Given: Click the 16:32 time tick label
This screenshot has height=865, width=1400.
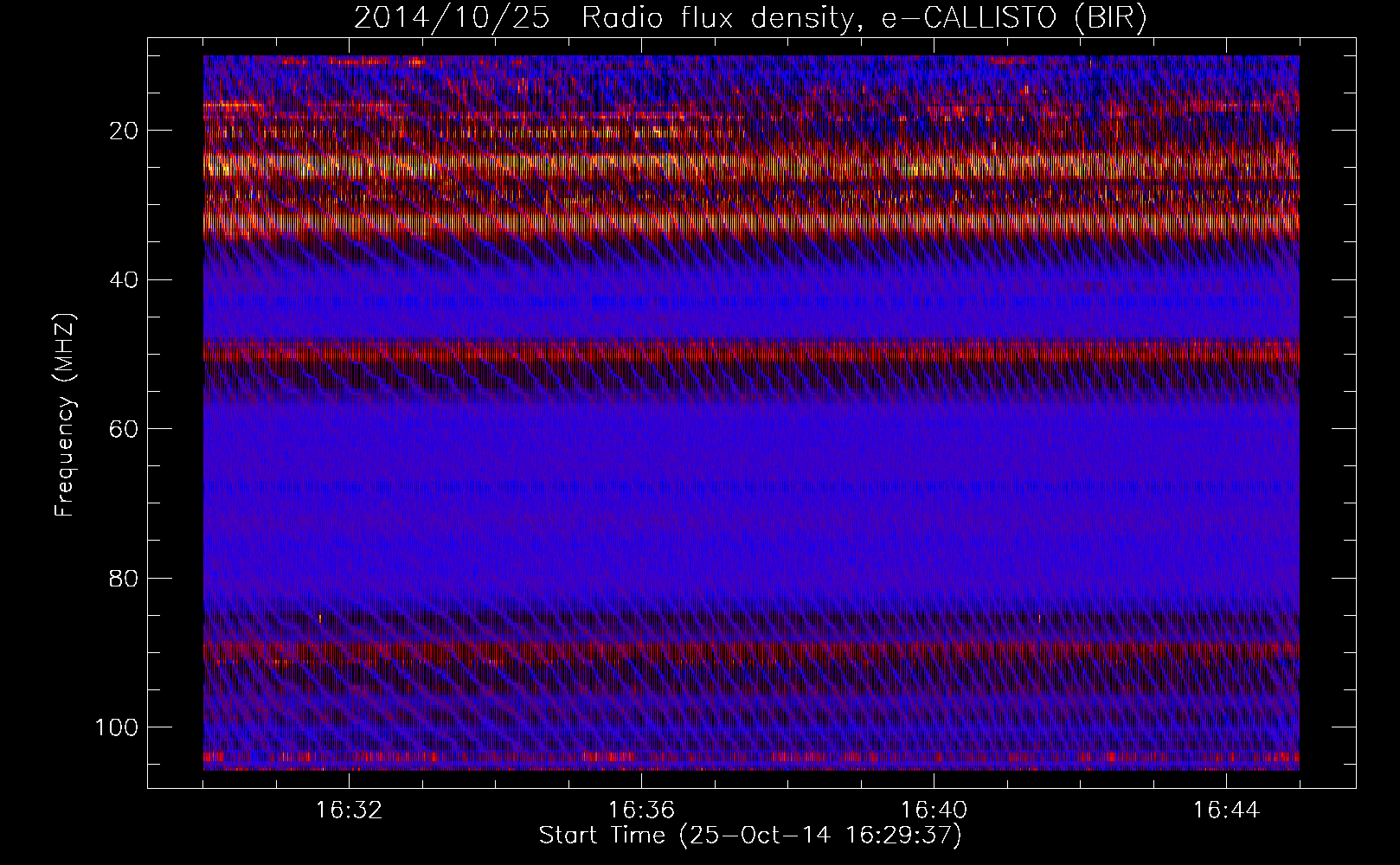Looking at the screenshot, I should (349, 811).
